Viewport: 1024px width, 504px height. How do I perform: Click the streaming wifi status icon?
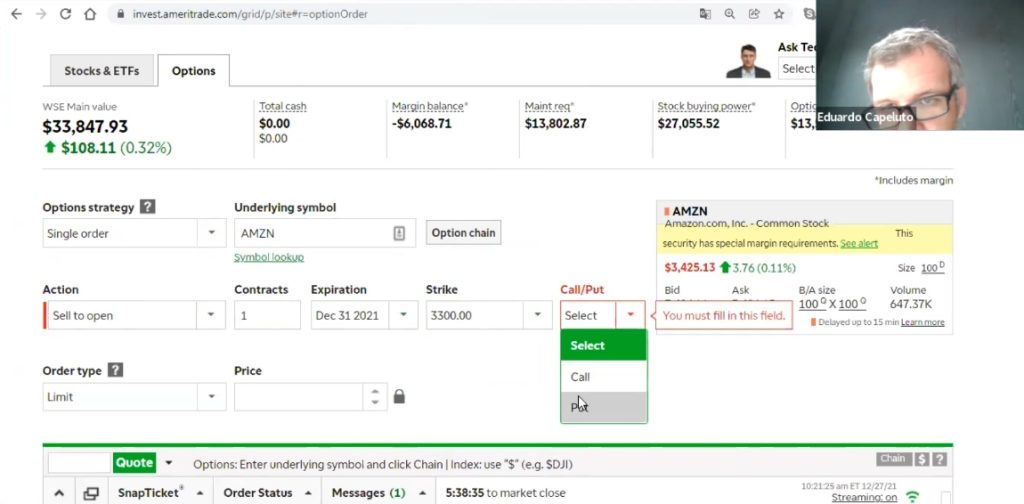click(912, 496)
